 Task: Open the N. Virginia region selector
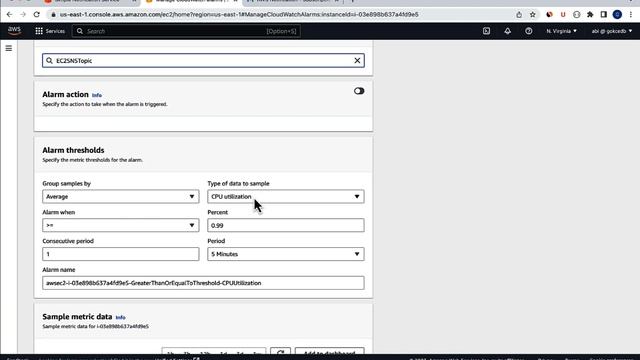point(562,31)
